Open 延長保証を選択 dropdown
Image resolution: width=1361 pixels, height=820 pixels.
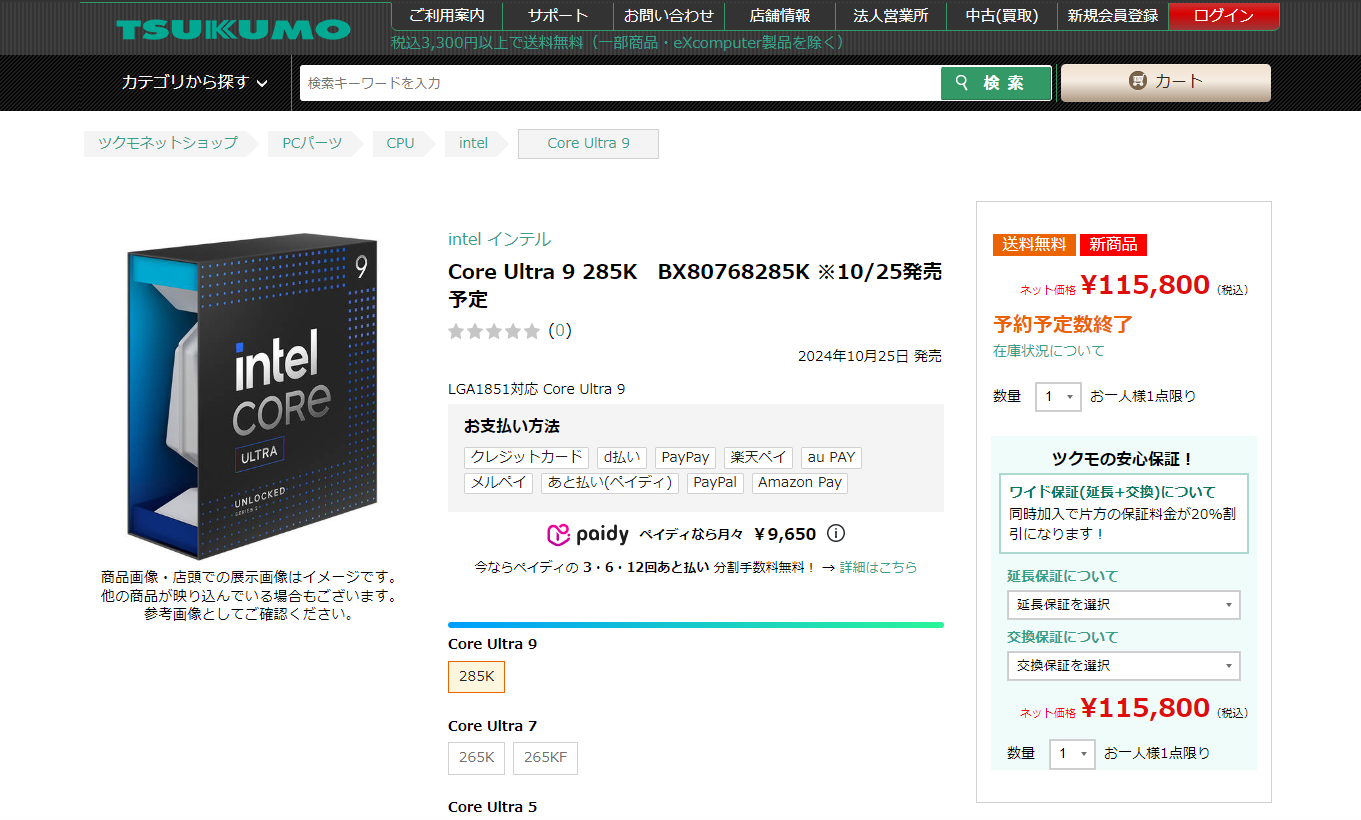click(x=1123, y=605)
